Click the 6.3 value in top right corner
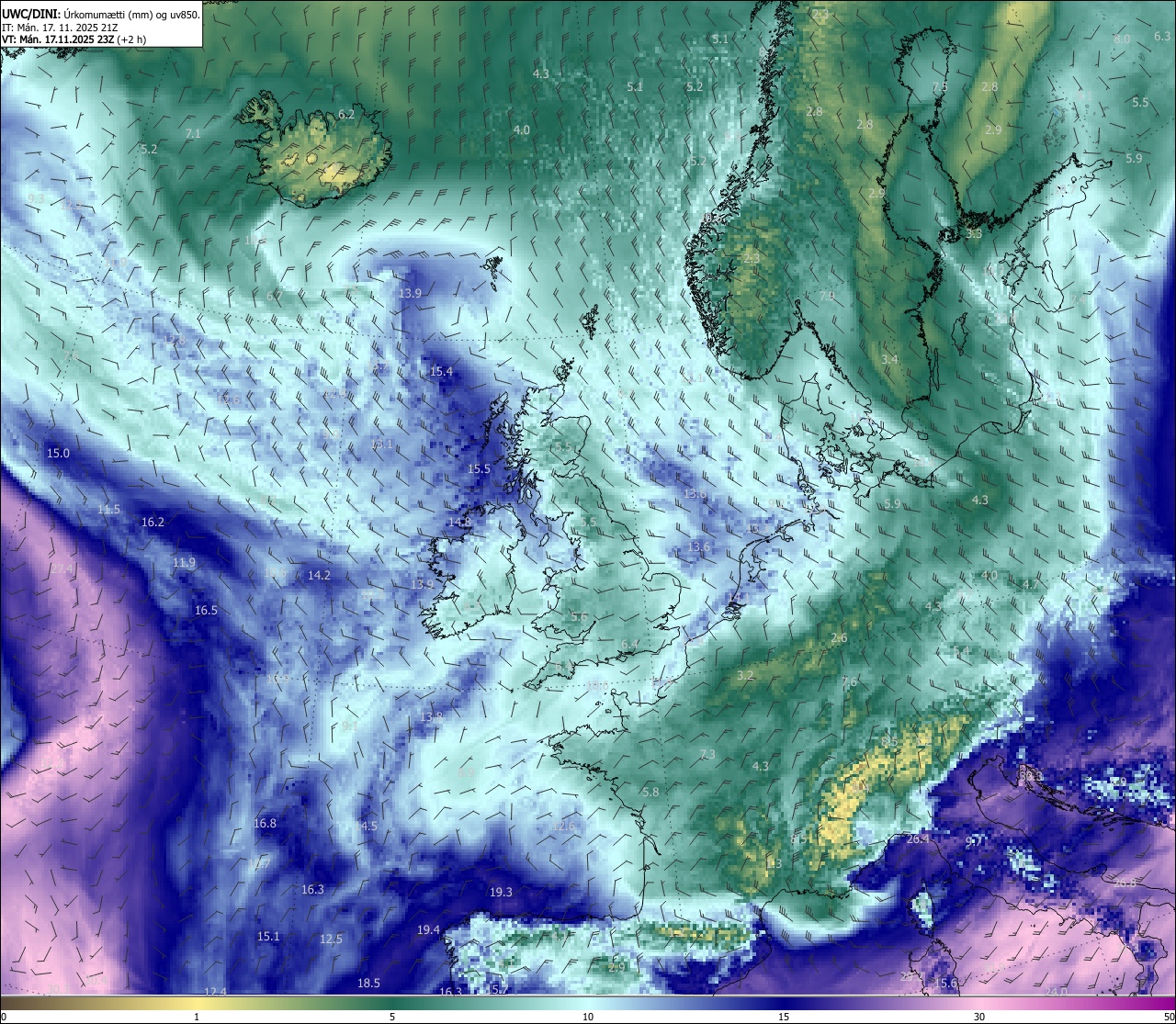Viewport: 1176px width, 1024px height. 1162,37
